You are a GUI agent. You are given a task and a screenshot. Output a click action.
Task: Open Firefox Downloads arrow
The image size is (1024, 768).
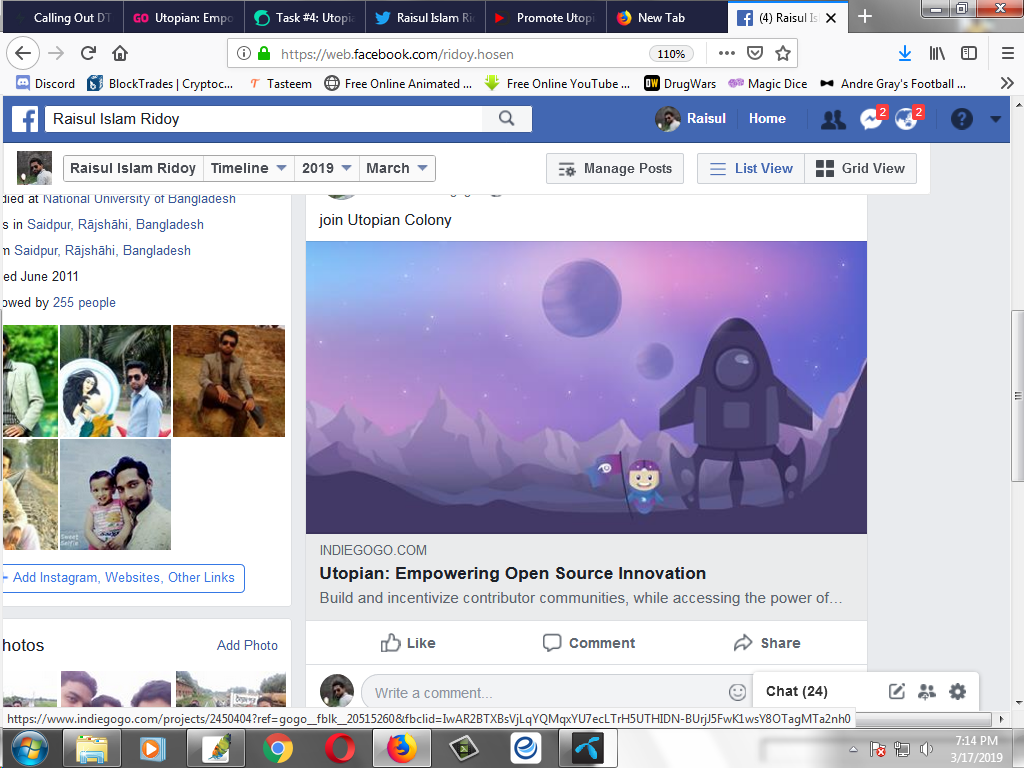904,54
